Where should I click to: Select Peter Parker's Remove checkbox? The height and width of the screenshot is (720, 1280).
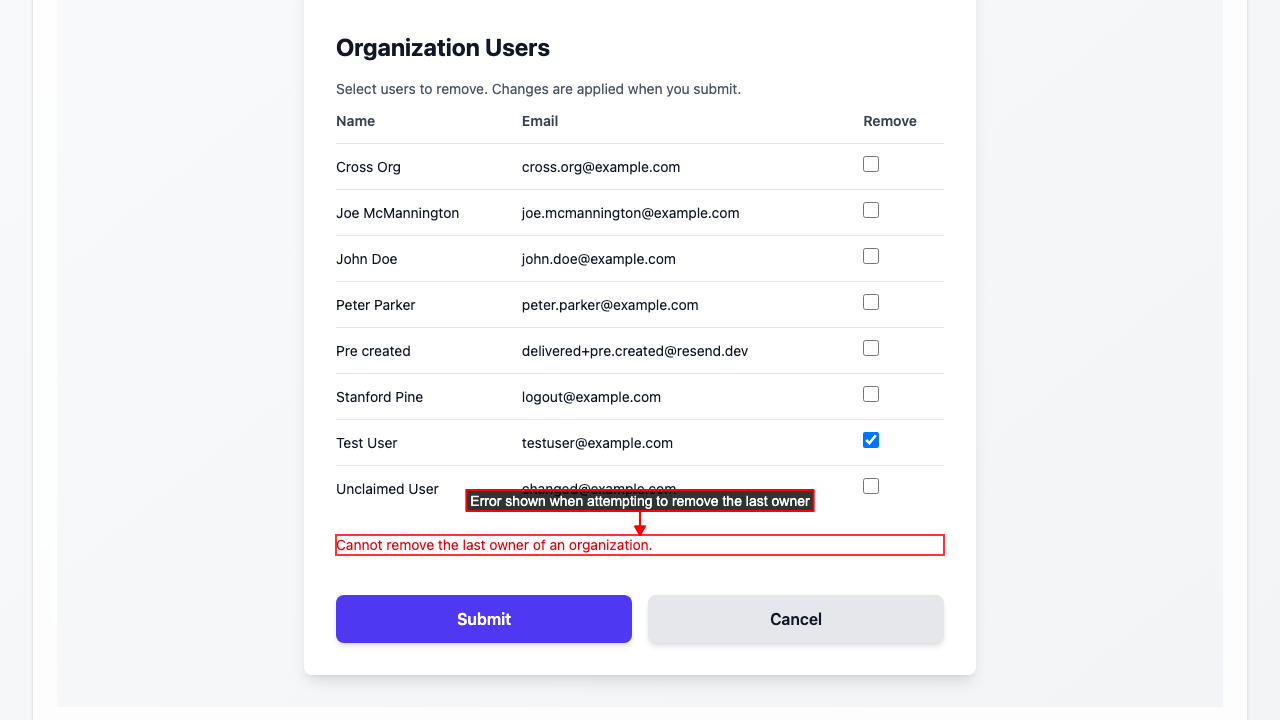point(871,302)
